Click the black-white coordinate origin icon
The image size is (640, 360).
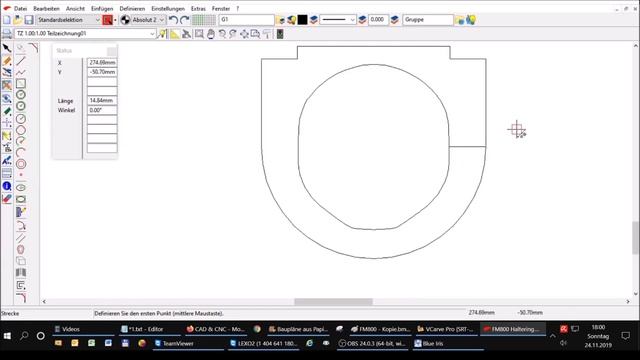pos(125,20)
